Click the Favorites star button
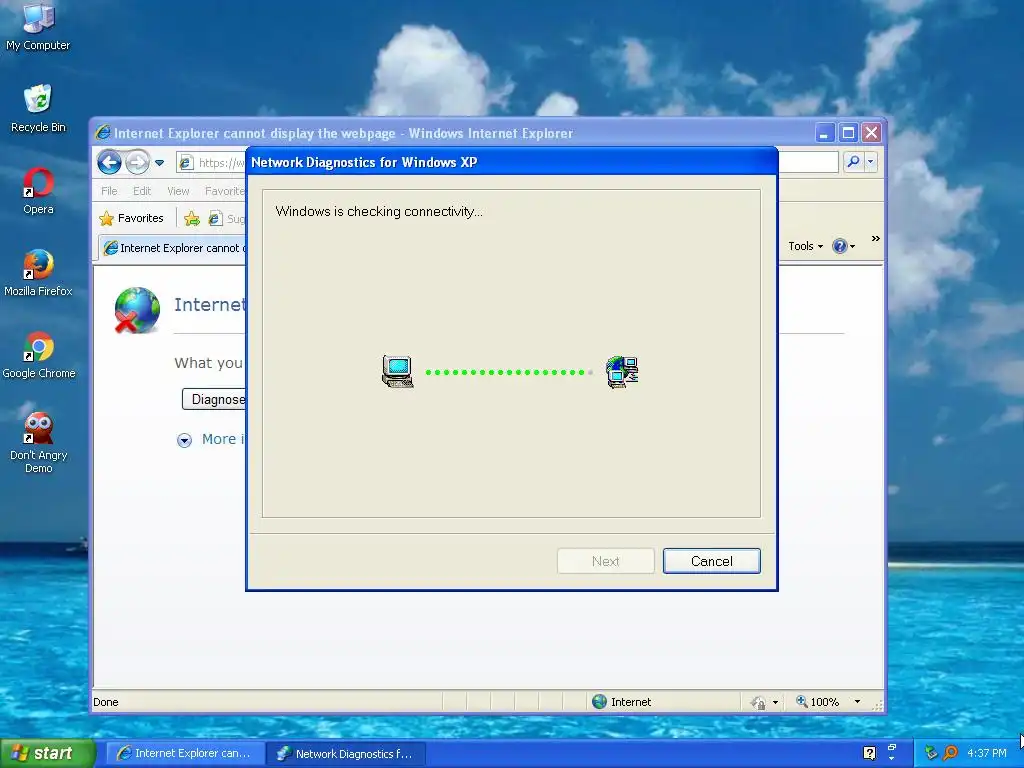The width and height of the screenshot is (1024, 768). click(132, 218)
